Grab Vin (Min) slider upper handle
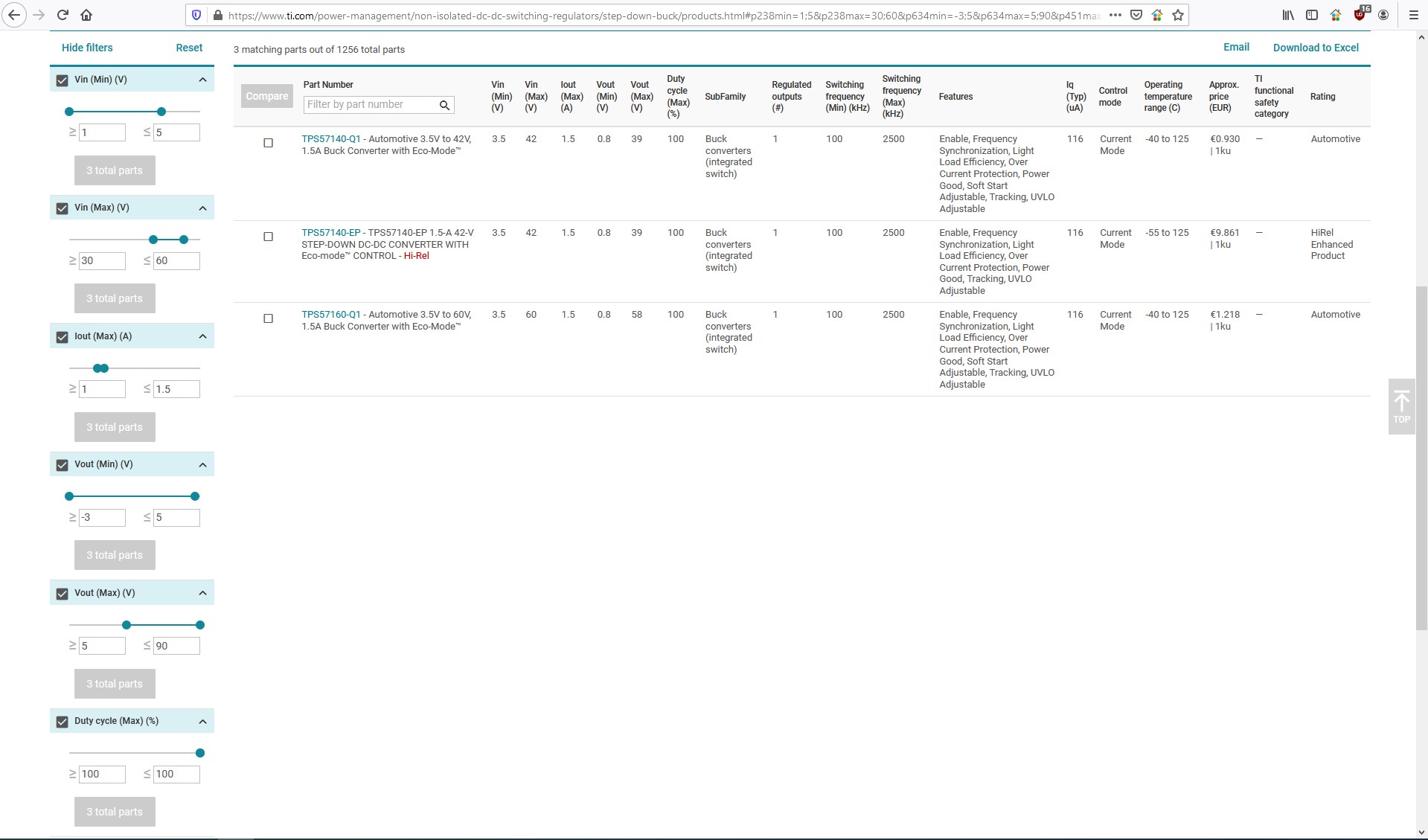1428x840 pixels. [x=161, y=112]
